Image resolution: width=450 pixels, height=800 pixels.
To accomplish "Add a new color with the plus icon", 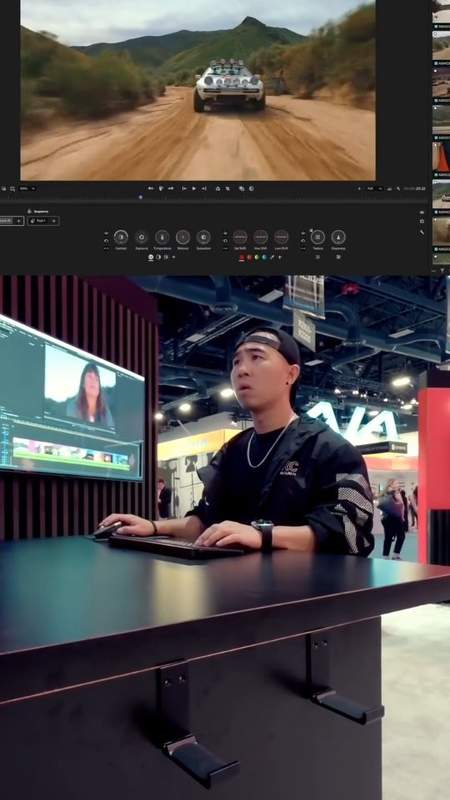I will 279,257.
